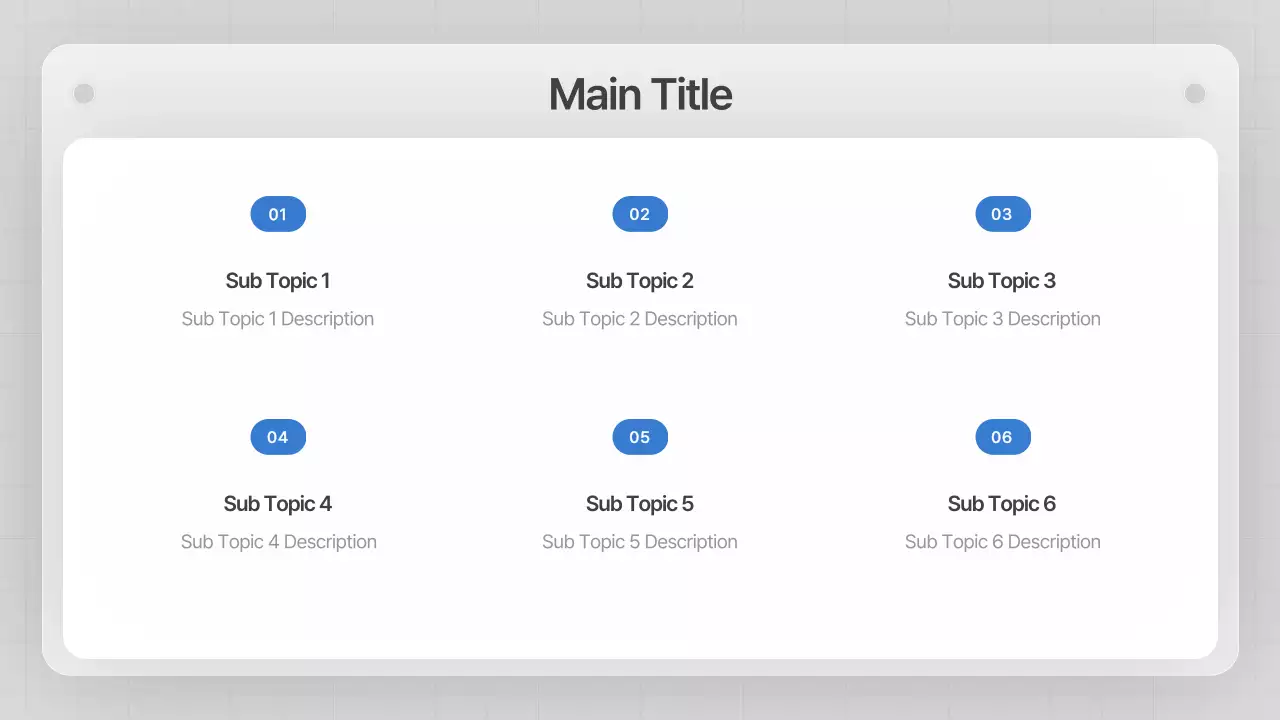Select the 06 blue badge
1280x720 pixels.
pyautogui.click(x=1002, y=437)
